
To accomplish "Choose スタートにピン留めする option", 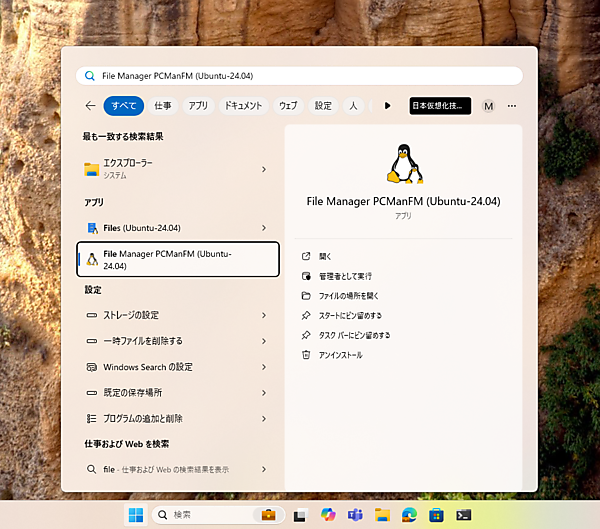I will pos(350,315).
